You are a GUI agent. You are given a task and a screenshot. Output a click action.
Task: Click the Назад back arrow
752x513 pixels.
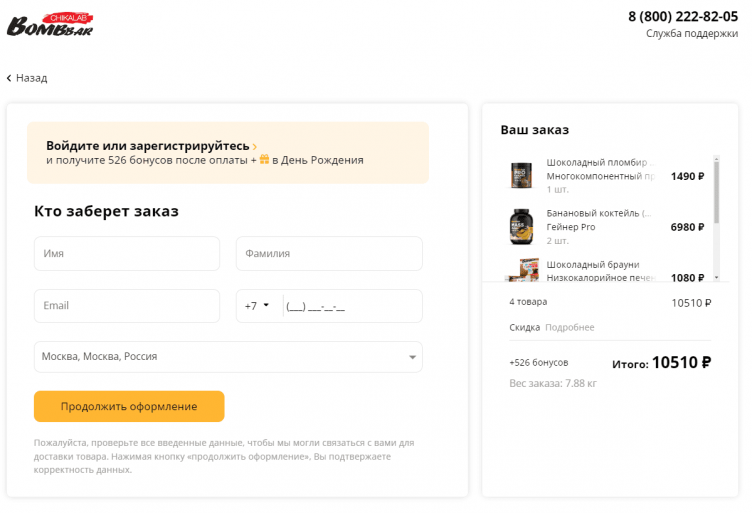tap(10, 78)
